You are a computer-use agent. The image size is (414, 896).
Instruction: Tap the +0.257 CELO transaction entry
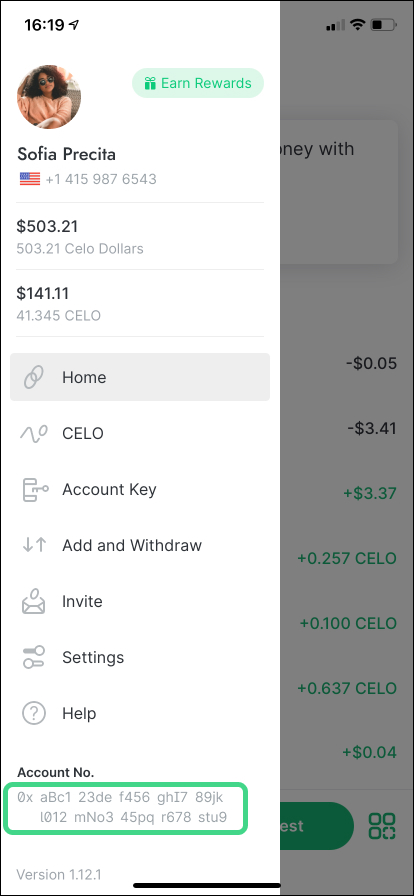point(347,558)
